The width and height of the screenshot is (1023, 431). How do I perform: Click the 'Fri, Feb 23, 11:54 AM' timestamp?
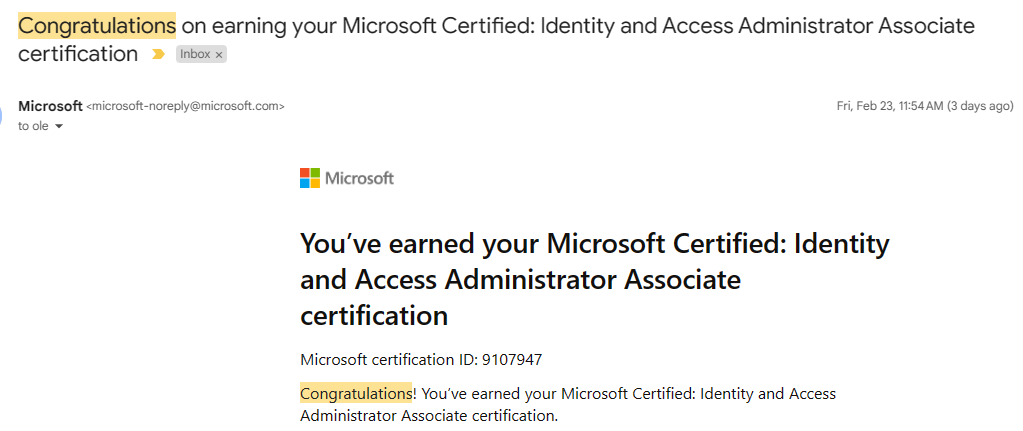click(890, 106)
